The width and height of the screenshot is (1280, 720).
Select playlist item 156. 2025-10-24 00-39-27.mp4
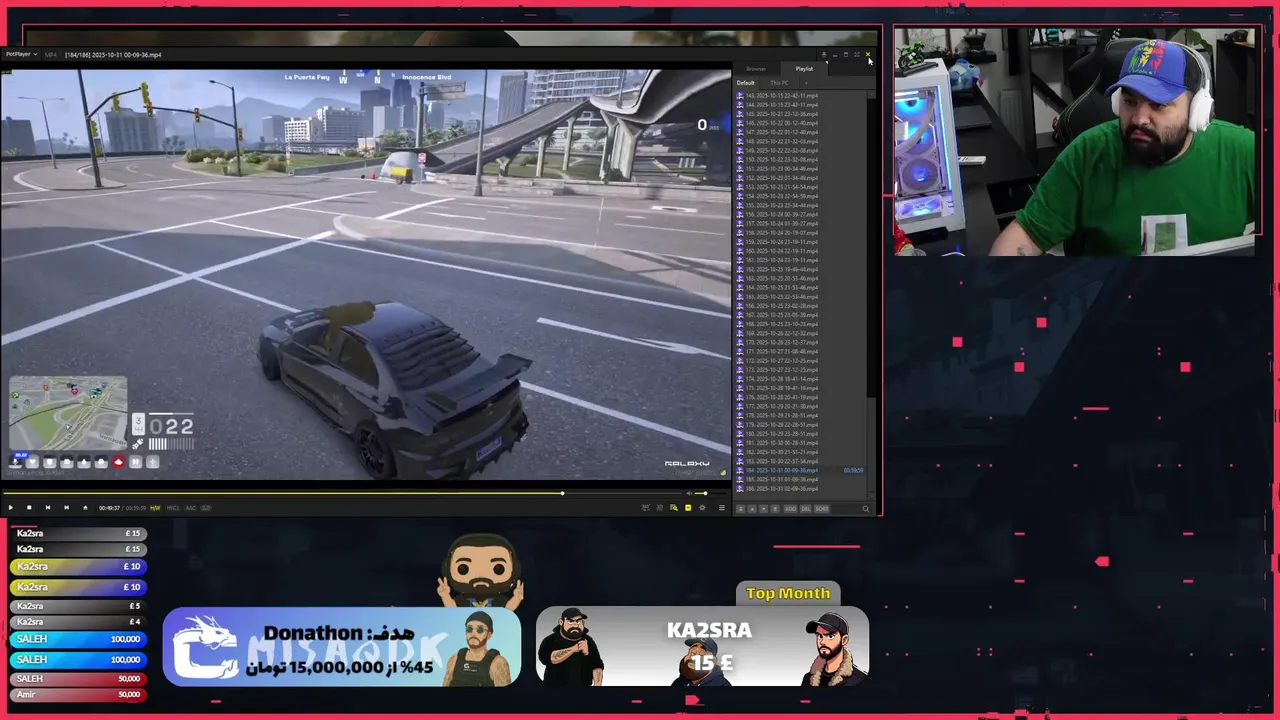tap(801, 214)
